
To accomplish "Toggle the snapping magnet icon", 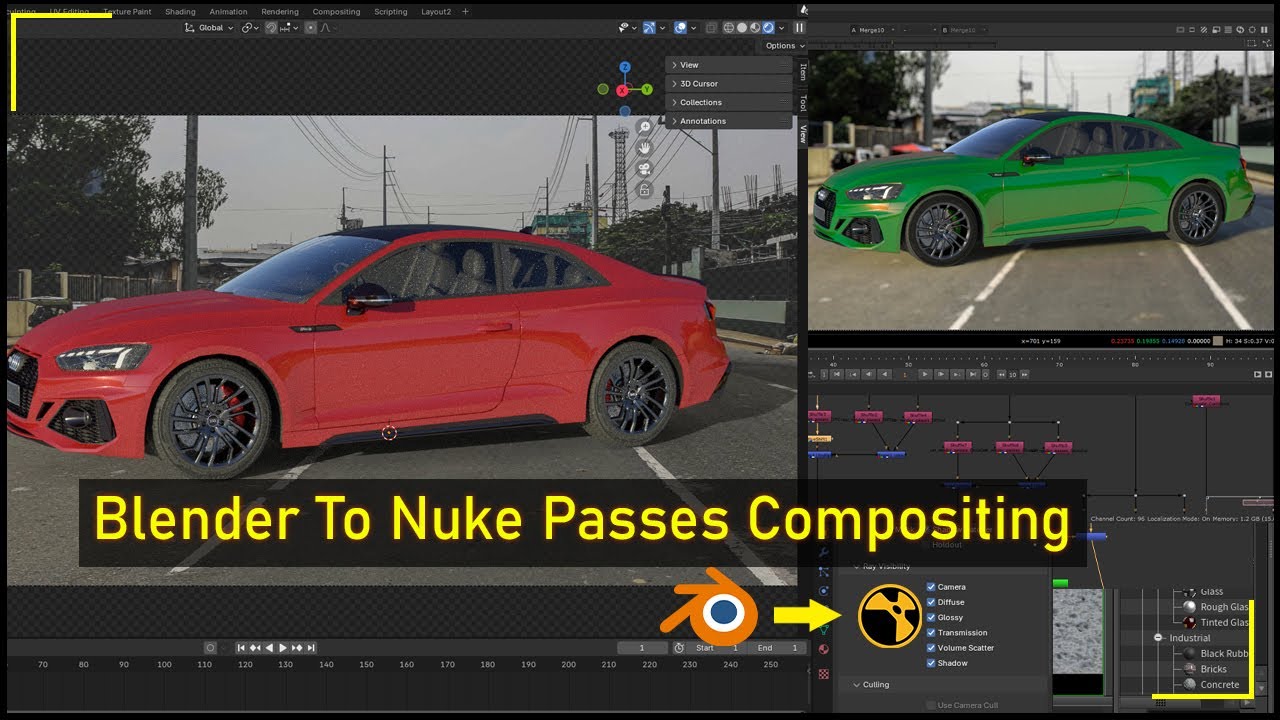I will coord(271,28).
